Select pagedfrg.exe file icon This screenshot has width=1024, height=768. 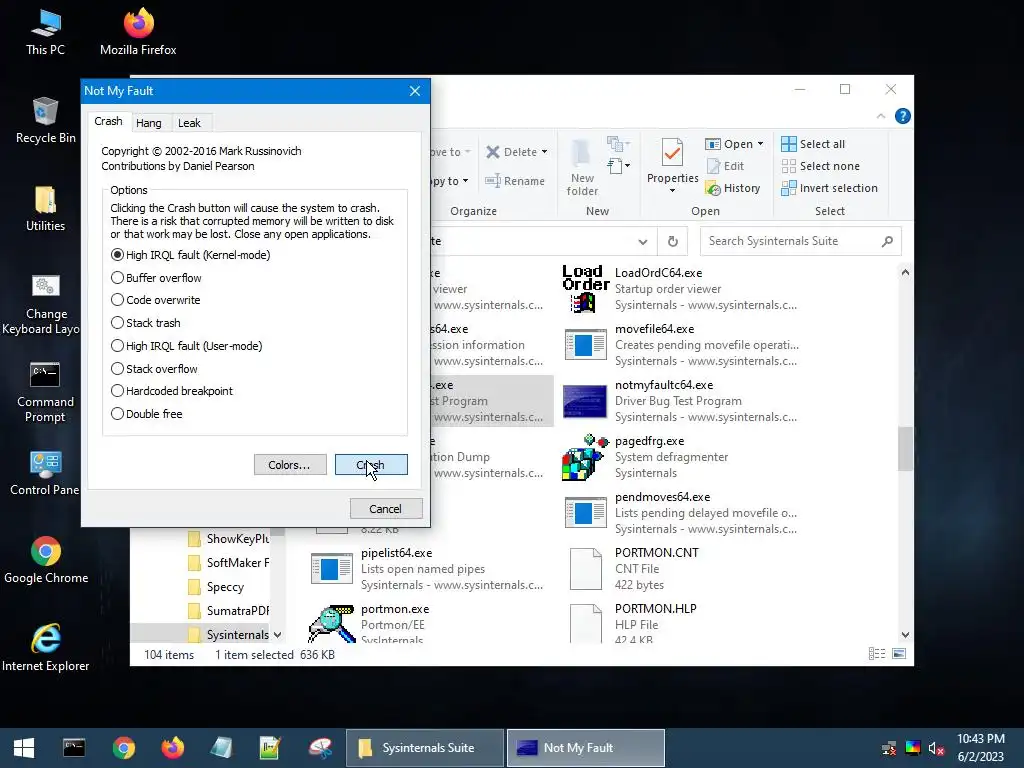584,457
